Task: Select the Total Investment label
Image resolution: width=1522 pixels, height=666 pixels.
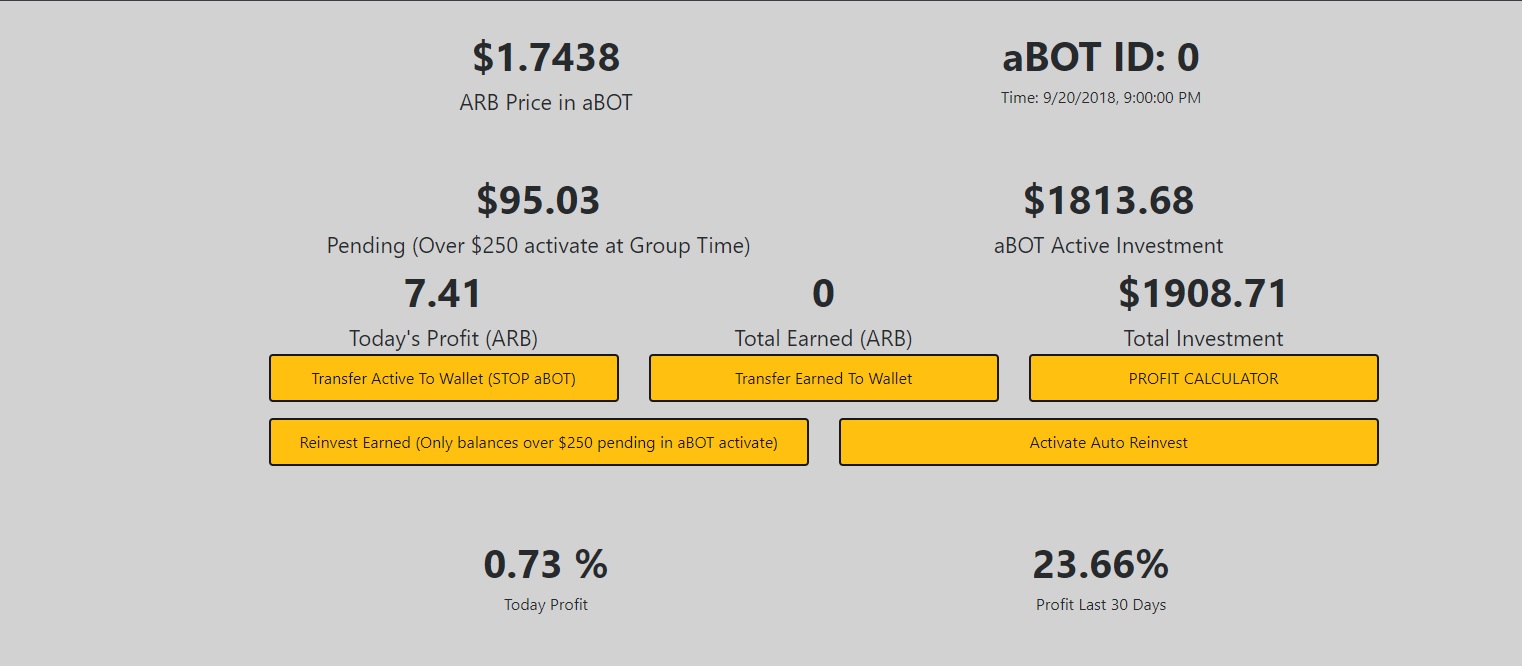Action: point(1203,339)
